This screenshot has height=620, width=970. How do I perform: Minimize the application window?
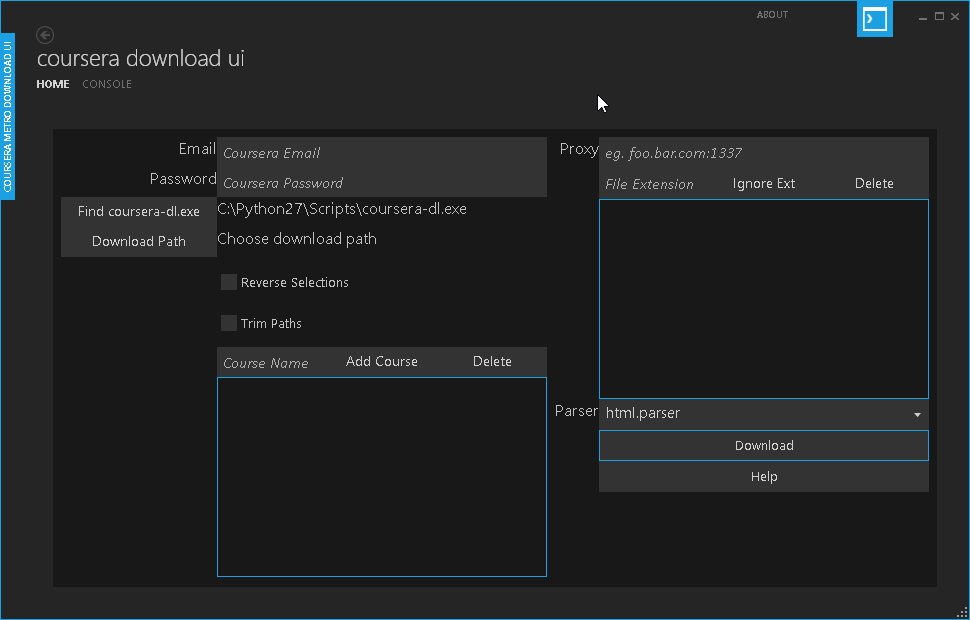click(x=923, y=17)
